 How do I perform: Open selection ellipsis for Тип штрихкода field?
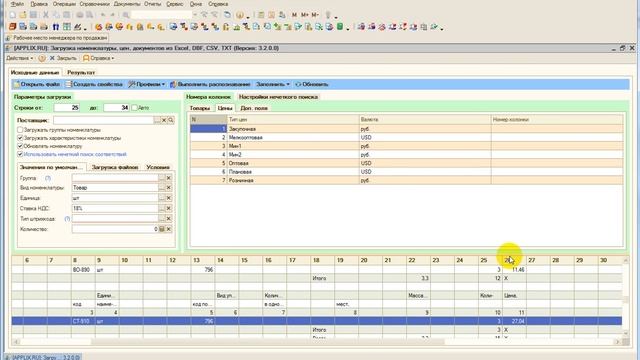click(162, 219)
